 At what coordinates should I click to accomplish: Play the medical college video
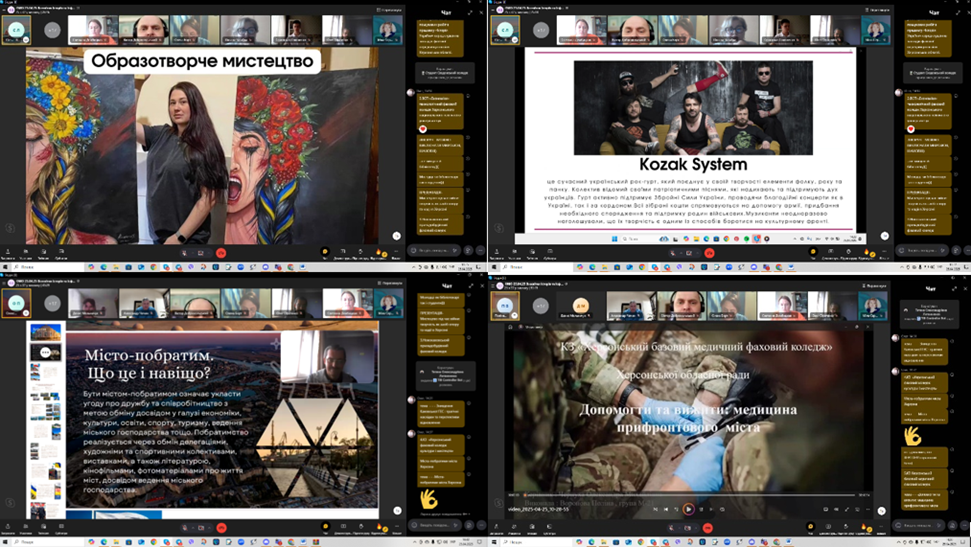tap(688, 509)
